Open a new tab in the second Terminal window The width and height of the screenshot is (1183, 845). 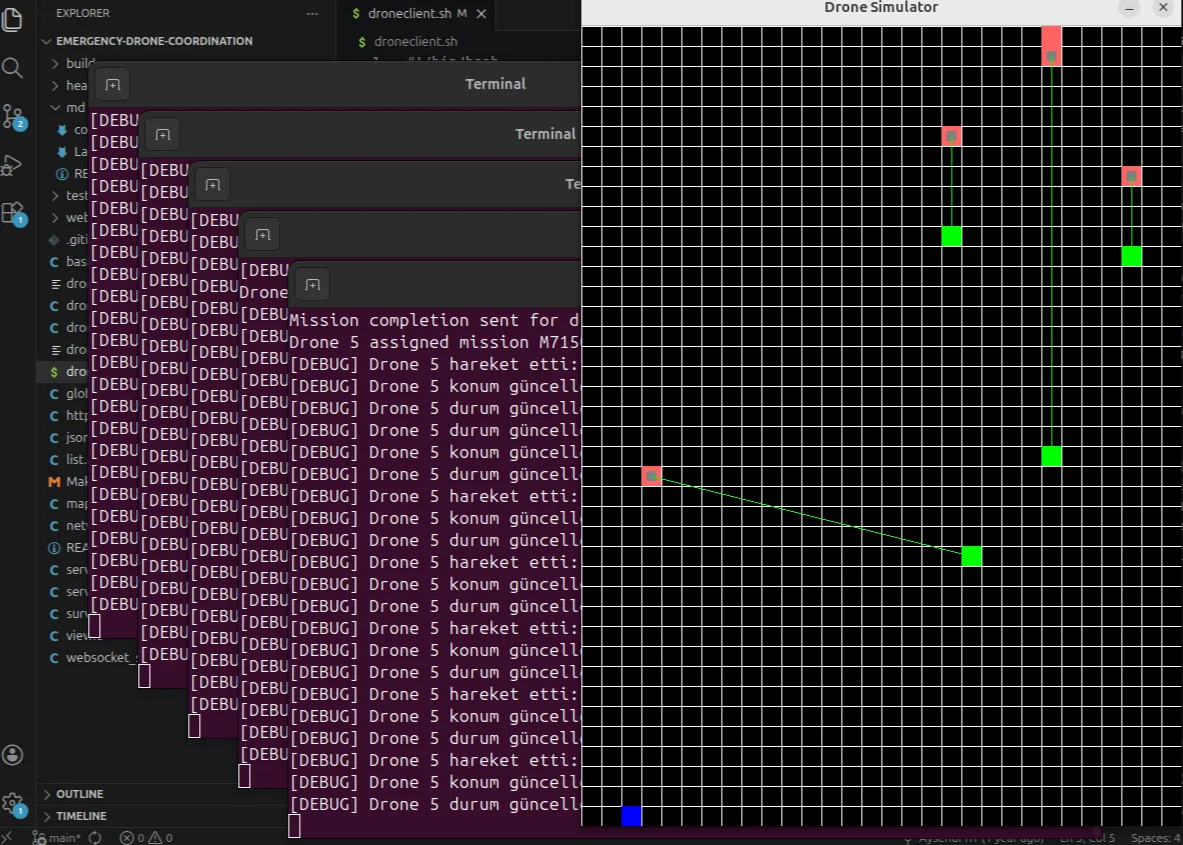pyautogui.click(x=162, y=134)
